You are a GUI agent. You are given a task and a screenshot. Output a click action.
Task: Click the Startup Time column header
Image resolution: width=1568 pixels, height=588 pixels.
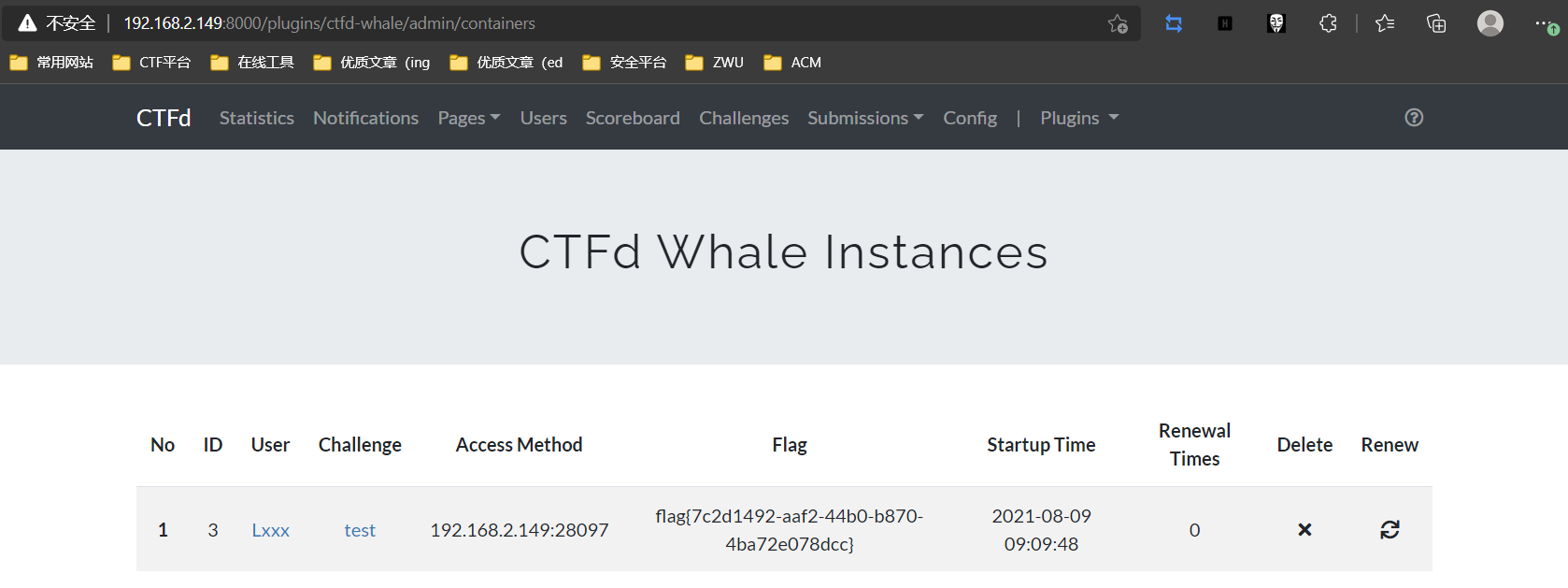tap(1041, 445)
